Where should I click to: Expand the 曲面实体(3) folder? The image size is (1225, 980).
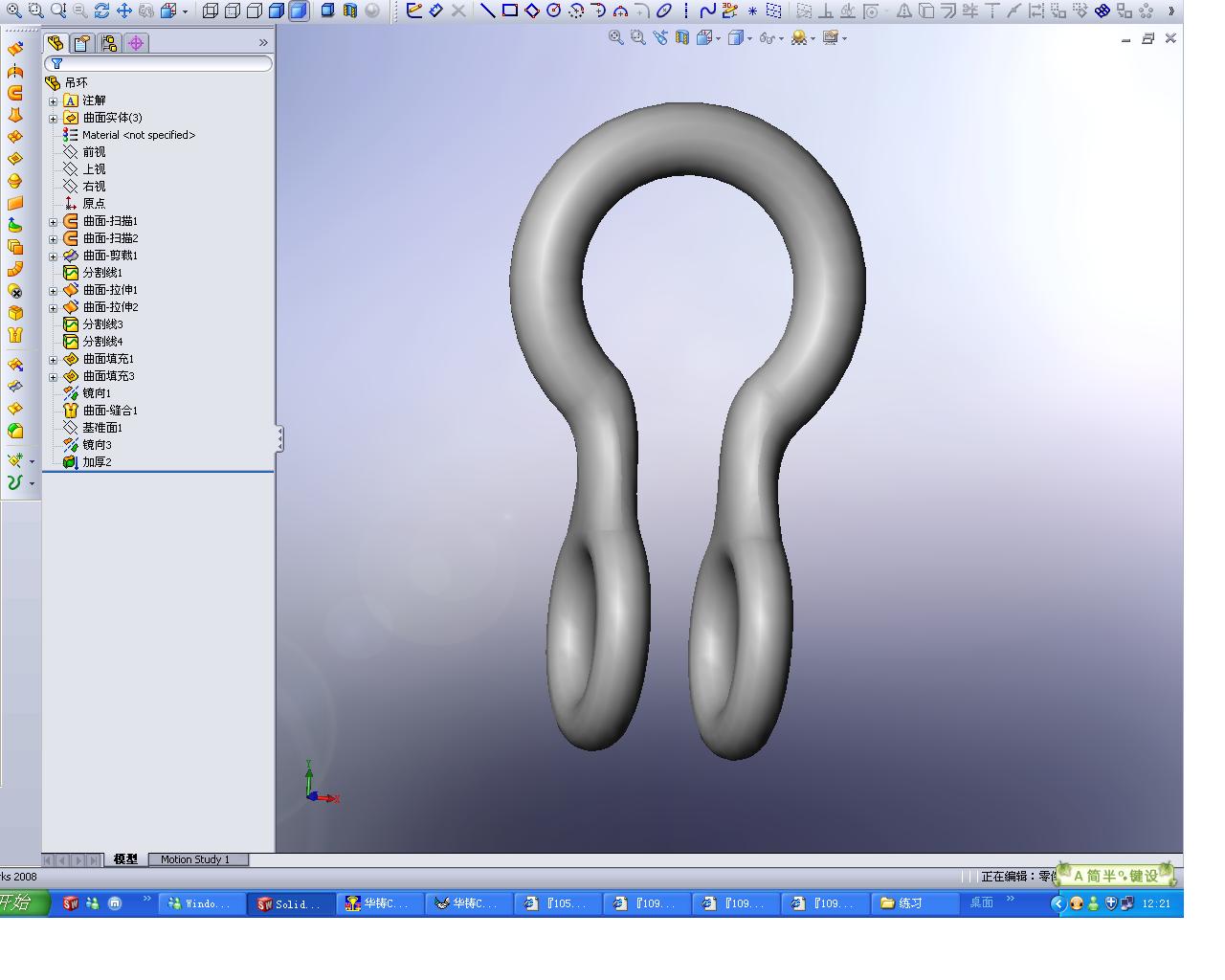[54, 119]
